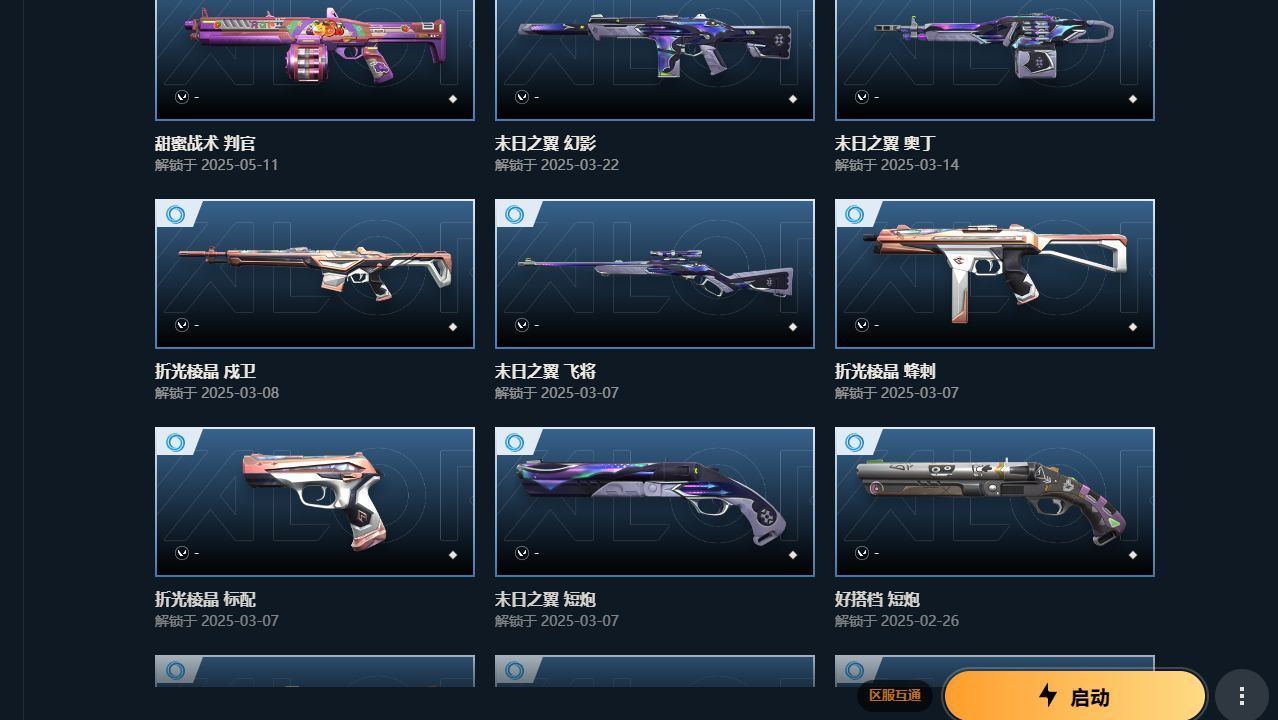The height and width of the screenshot is (720, 1278).
Task: Open the 折光棱晶 戍卫 skin title
Action: pyautogui.click(x=205, y=371)
